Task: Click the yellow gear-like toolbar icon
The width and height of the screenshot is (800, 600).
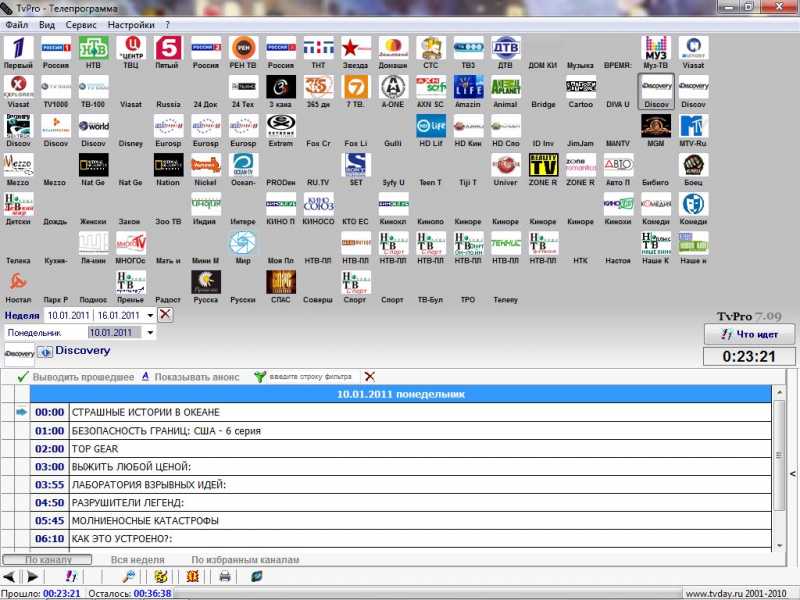Action: 161,577
